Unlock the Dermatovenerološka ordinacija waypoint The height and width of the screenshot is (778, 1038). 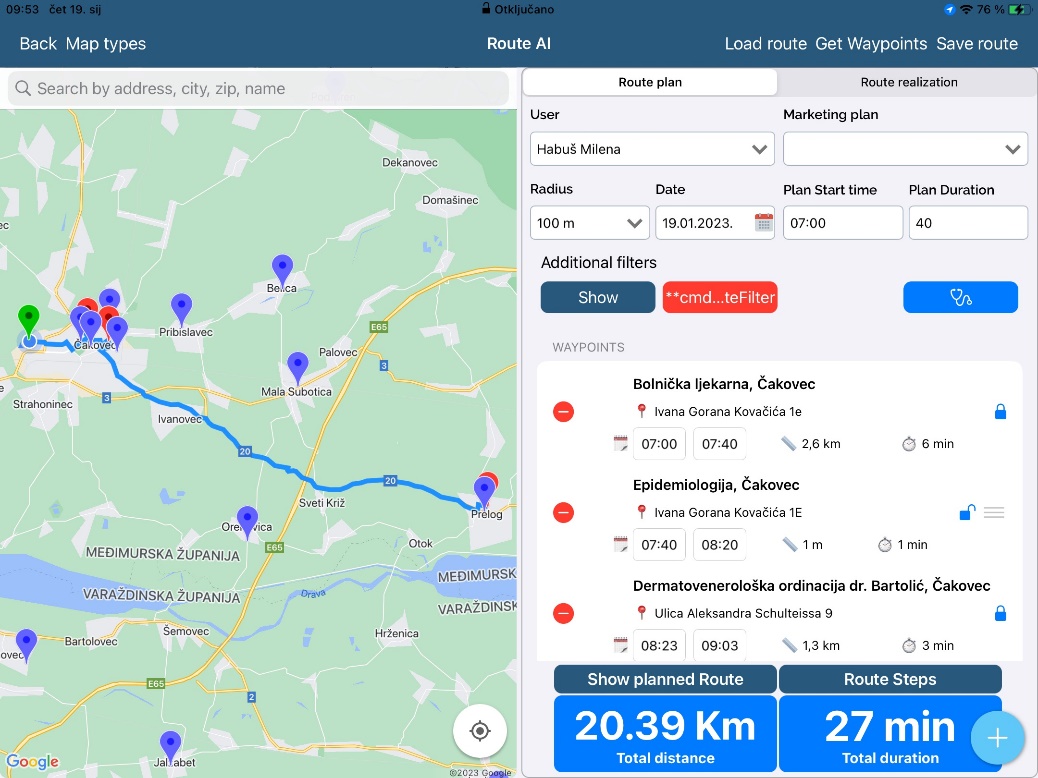pos(1000,613)
